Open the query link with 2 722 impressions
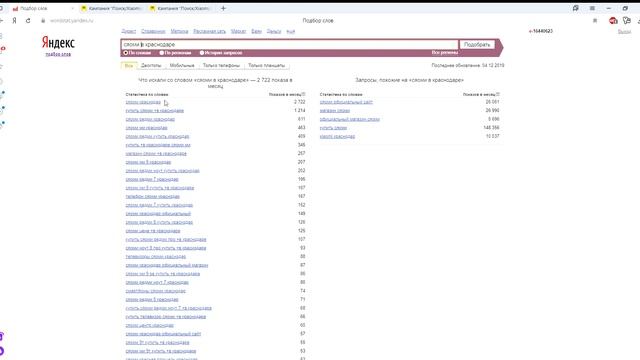The height and width of the screenshot is (360, 640). coord(143,102)
